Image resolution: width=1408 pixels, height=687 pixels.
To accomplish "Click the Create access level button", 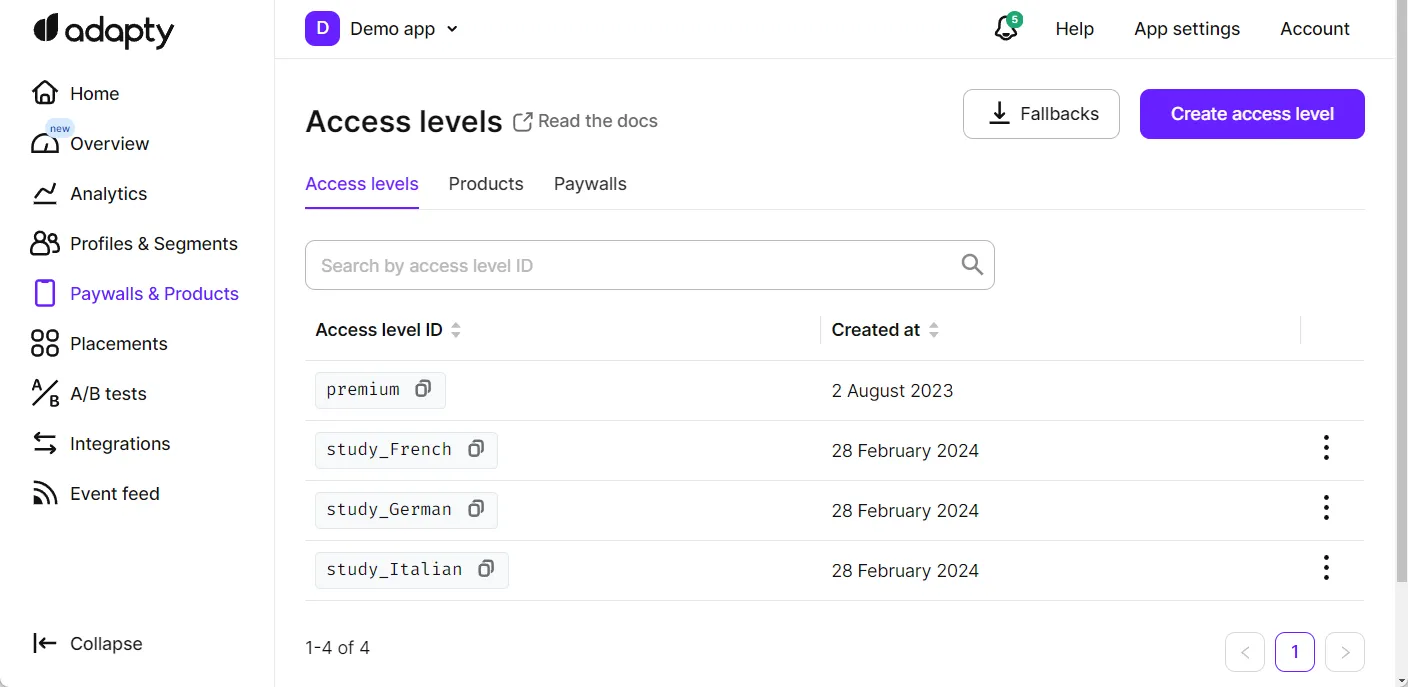I will (1252, 114).
